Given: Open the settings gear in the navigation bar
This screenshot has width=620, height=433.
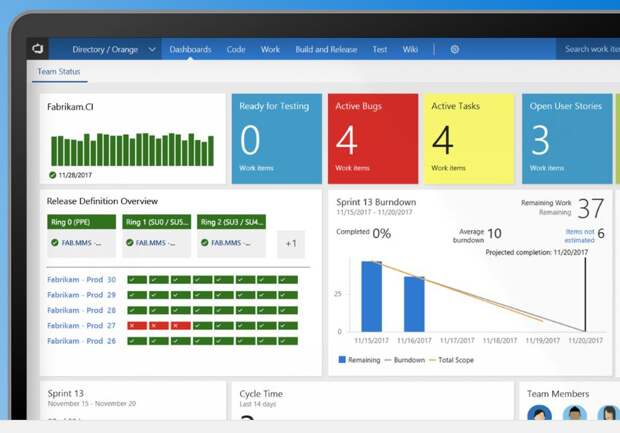Looking at the screenshot, I should pos(455,49).
